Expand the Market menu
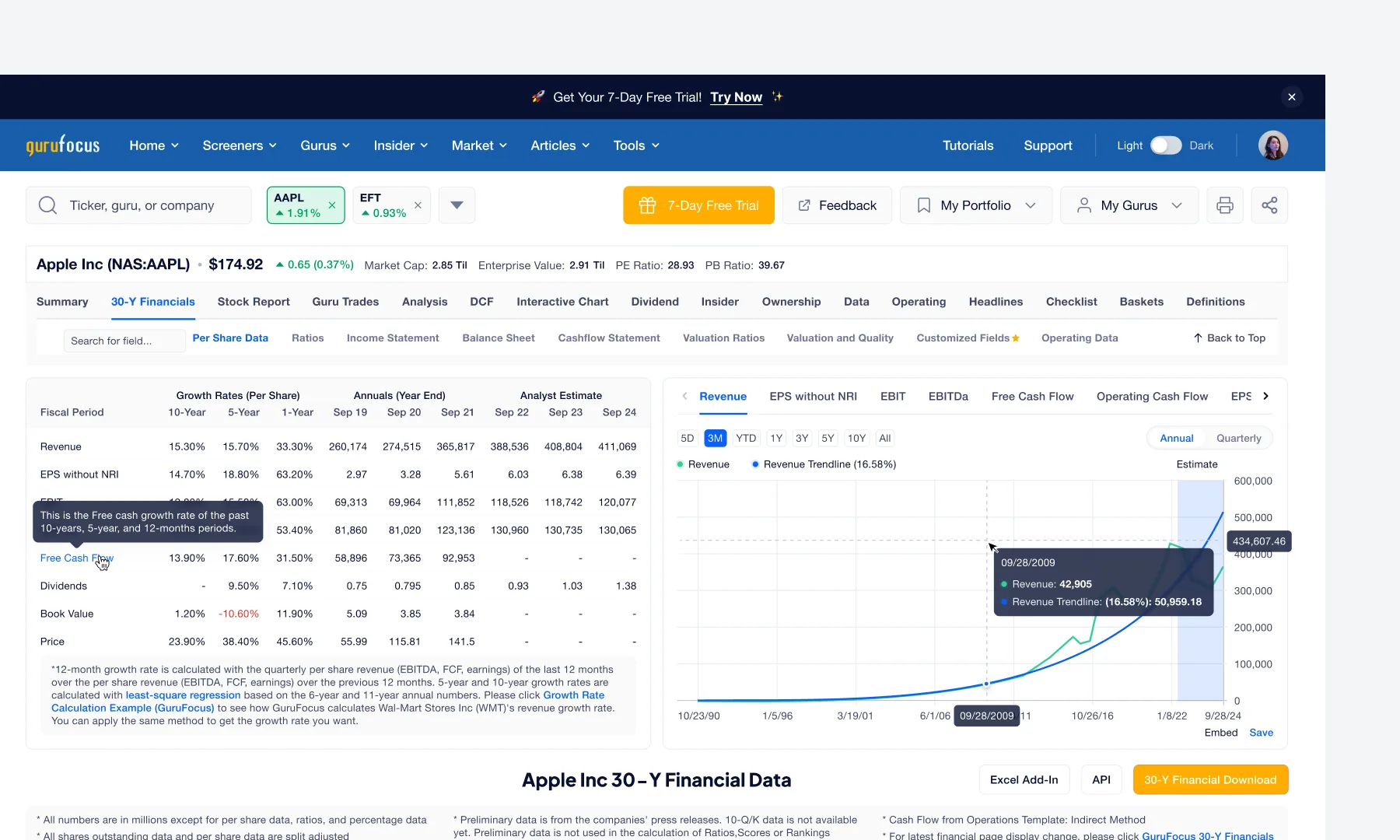 click(x=479, y=145)
